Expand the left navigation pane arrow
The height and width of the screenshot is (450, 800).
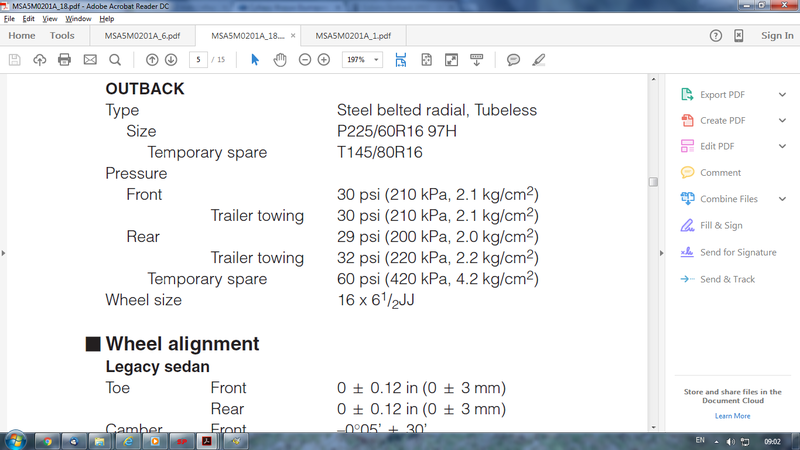(3, 253)
